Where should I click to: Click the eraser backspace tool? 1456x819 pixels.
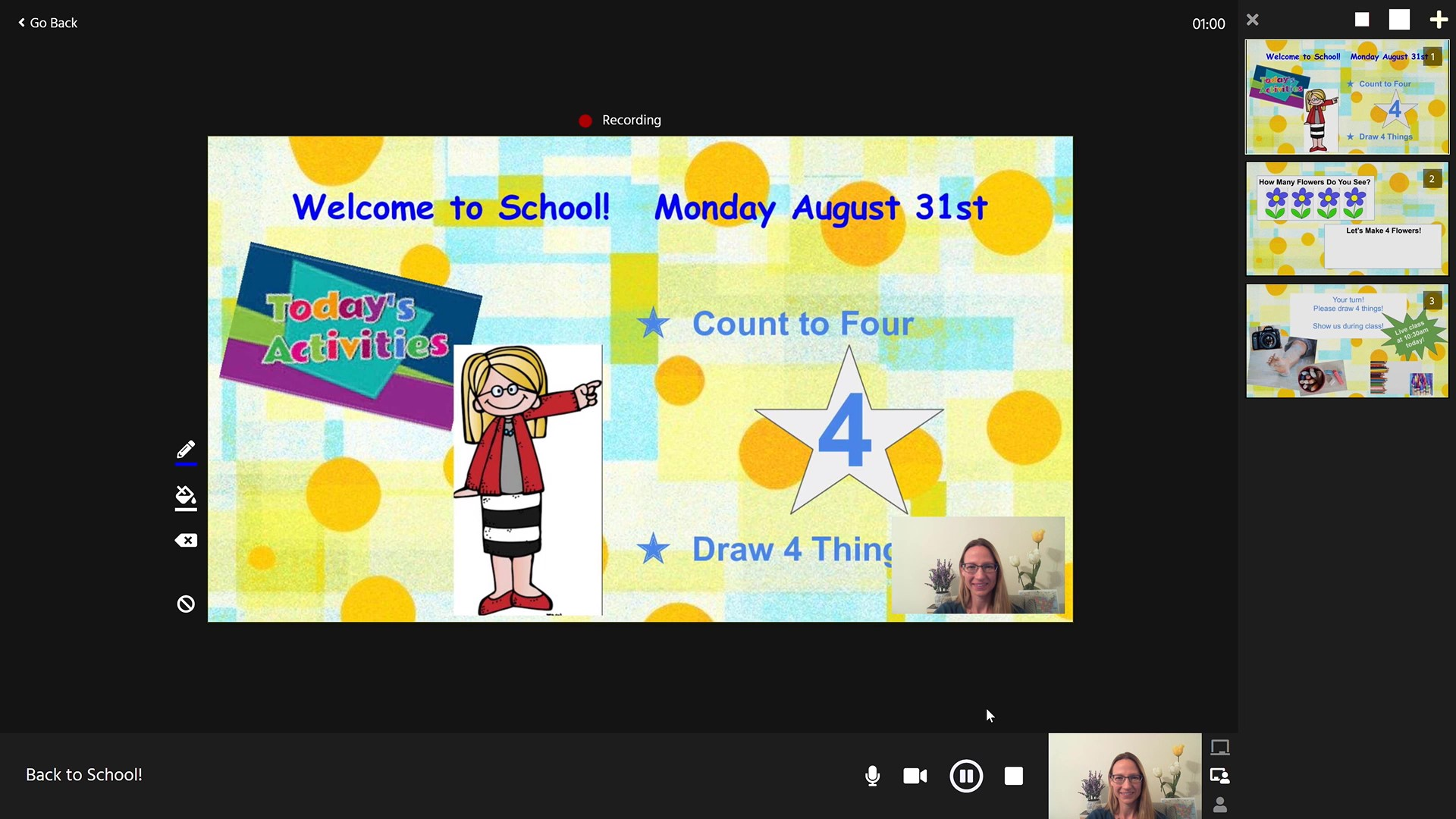pos(186,541)
